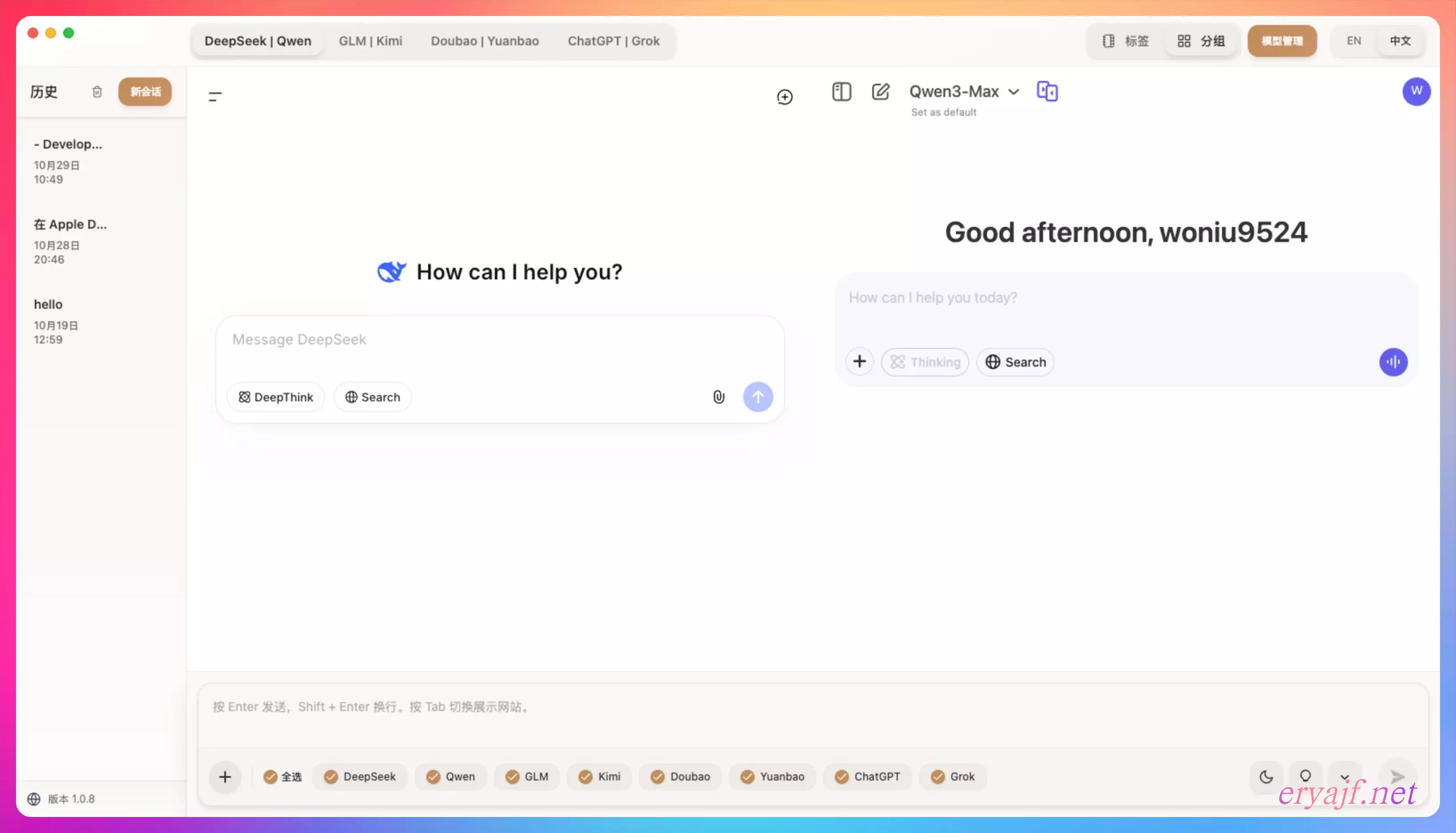Screen dimensions: 1456x833
Task: Uncheck the DeepSeek model checkbox
Action: point(331,776)
